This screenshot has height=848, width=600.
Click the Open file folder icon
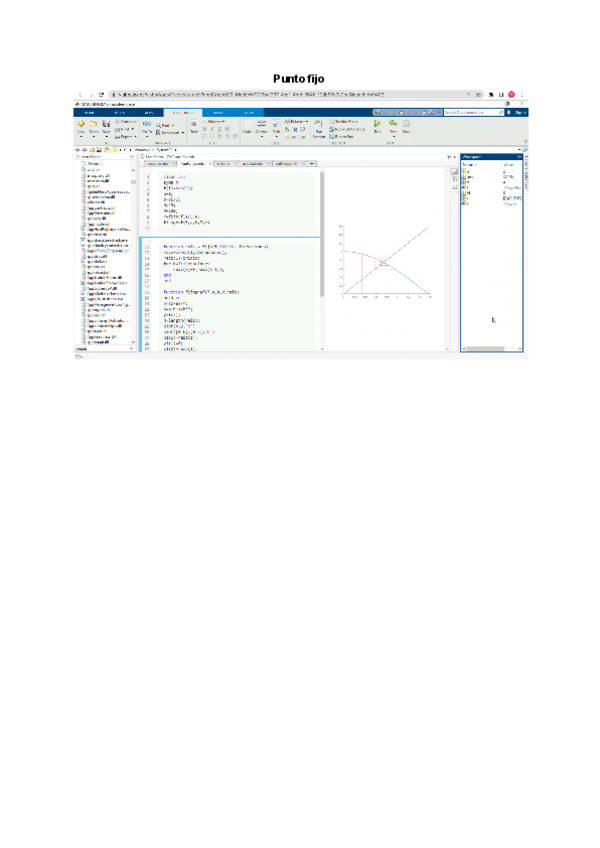93,125
